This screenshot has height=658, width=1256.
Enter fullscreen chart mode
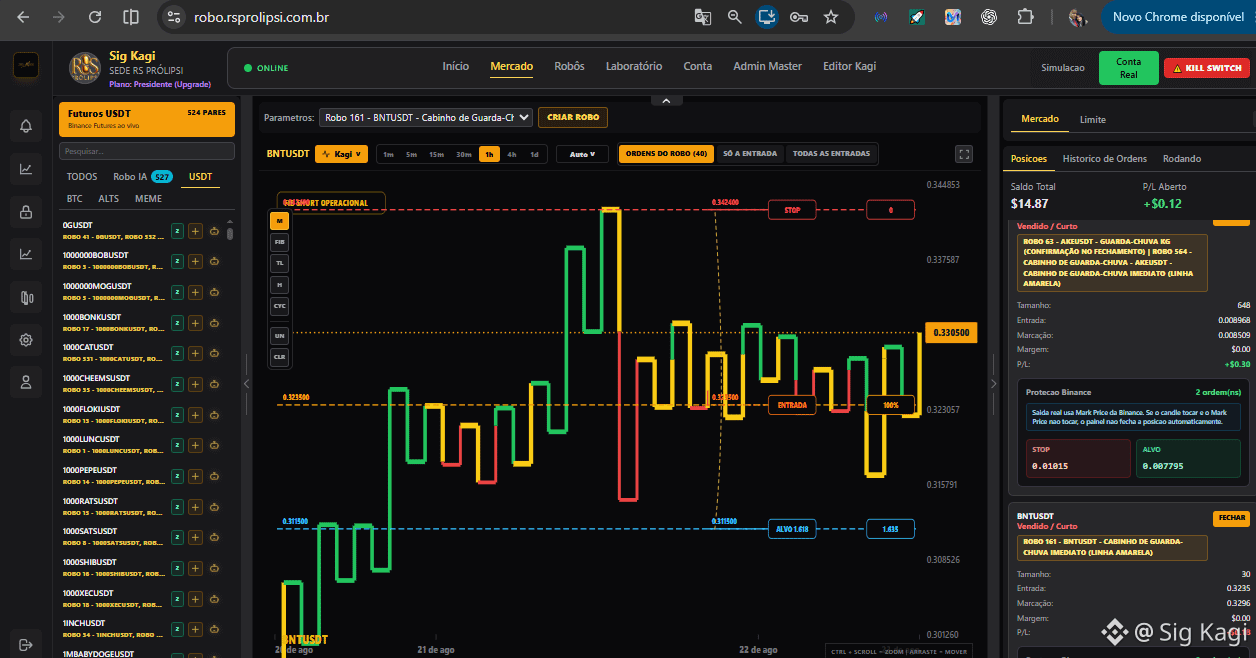(964, 154)
